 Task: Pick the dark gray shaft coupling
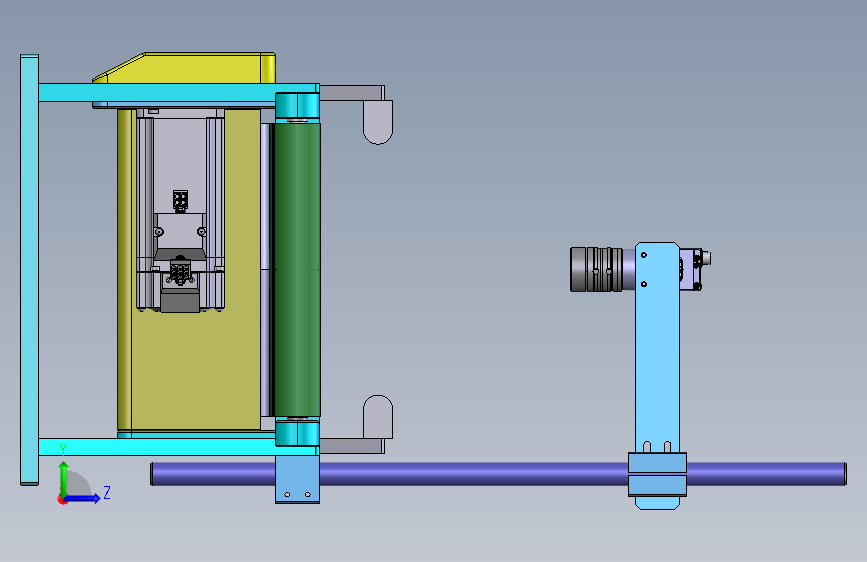pyautogui.click(x=596, y=269)
